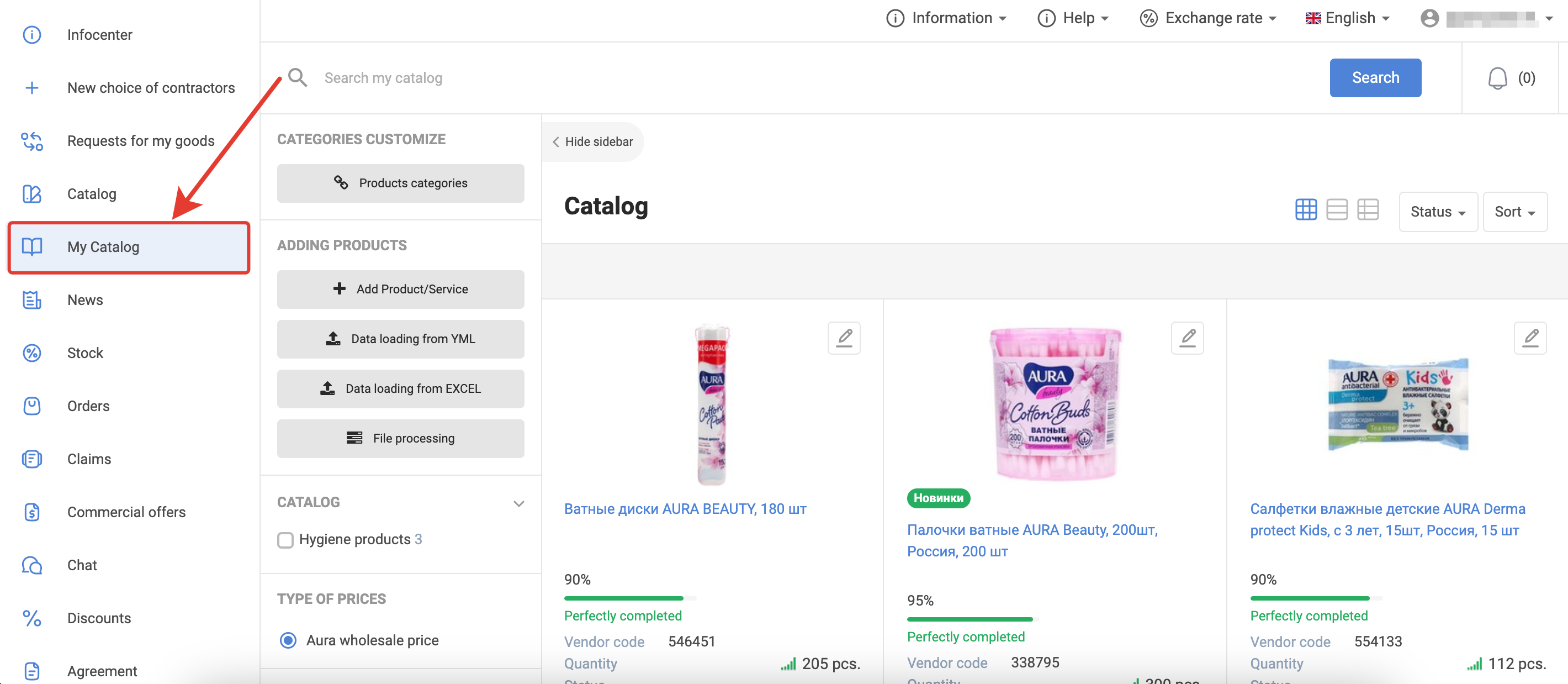Open Commercial offers in sidebar
Image resolution: width=1568 pixels, height=684 pixels.
[x=126, y=512]
